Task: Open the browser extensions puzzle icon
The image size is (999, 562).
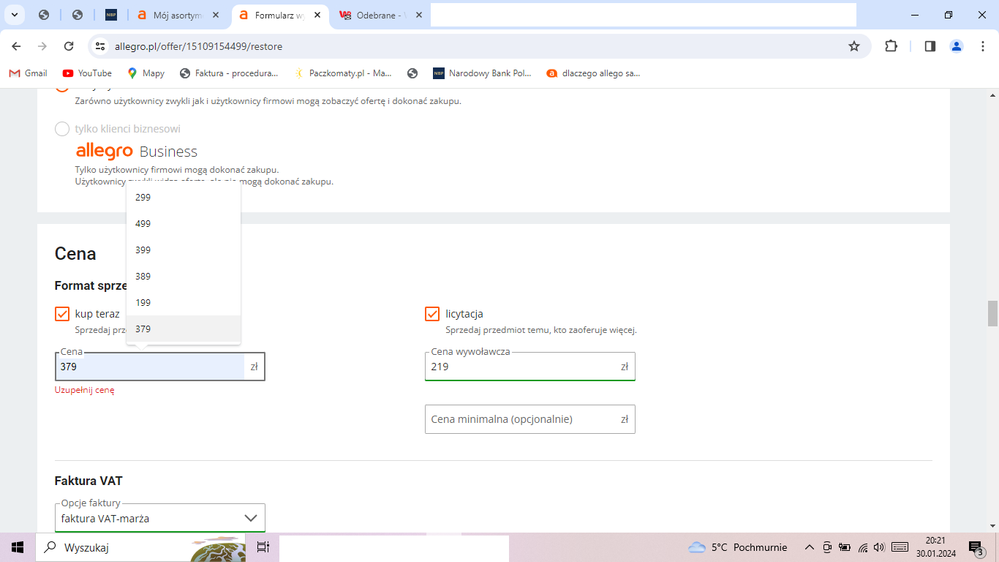Action: click(891, 46)
